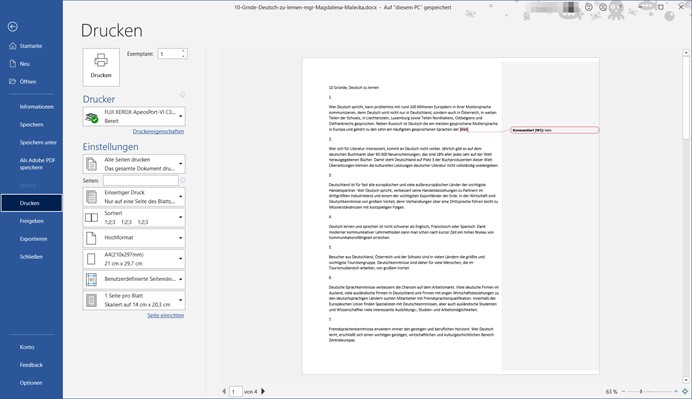The height and width of the screenshot is (399, 692).
Task: Open Optionen in the sidebar
Action: click(x=31, y=383)
